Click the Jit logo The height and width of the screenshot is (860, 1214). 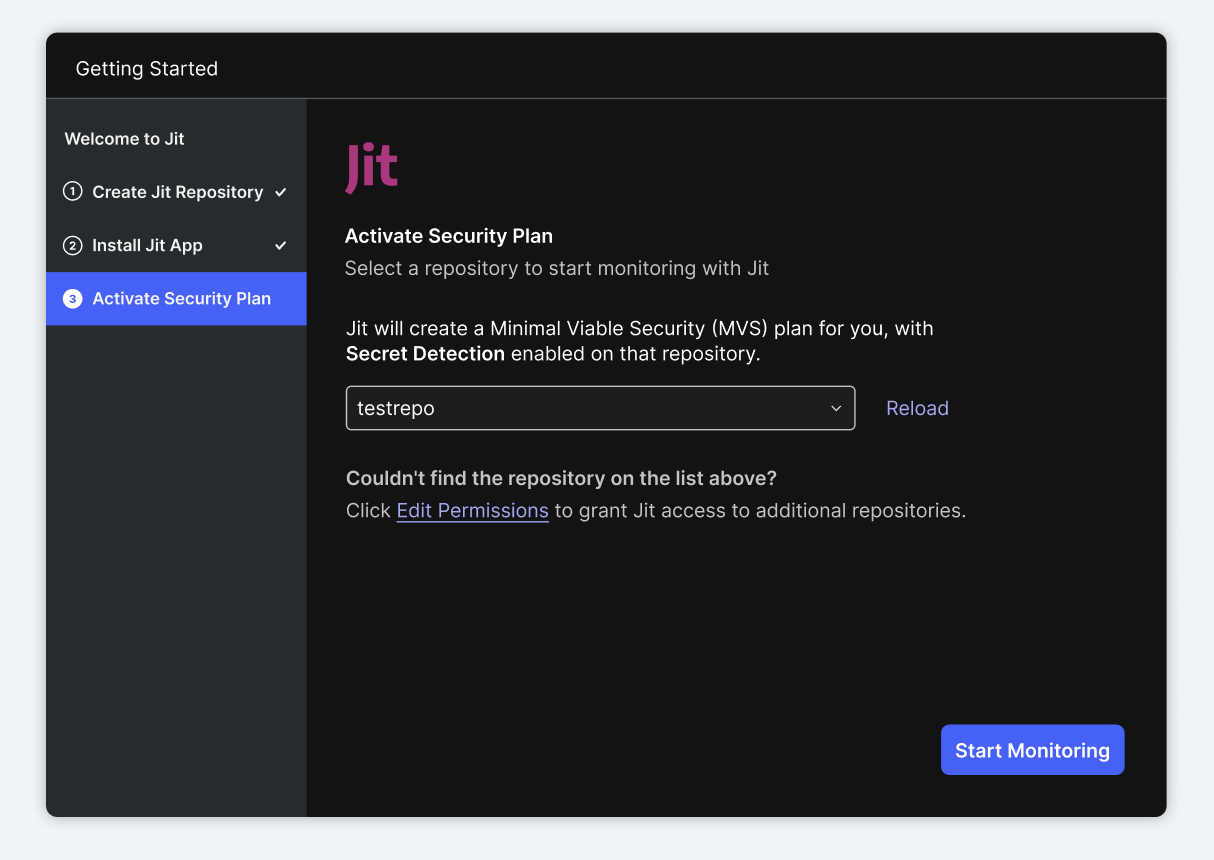(x=371, y=168)
